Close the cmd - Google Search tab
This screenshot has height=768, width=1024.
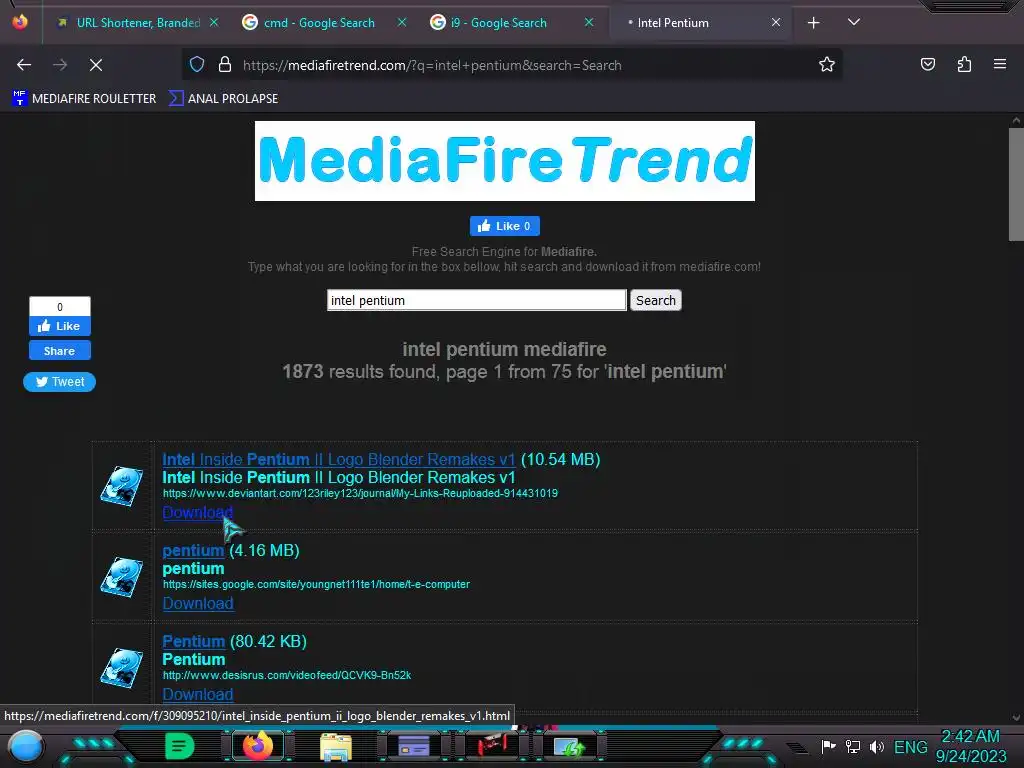point(402,22)
